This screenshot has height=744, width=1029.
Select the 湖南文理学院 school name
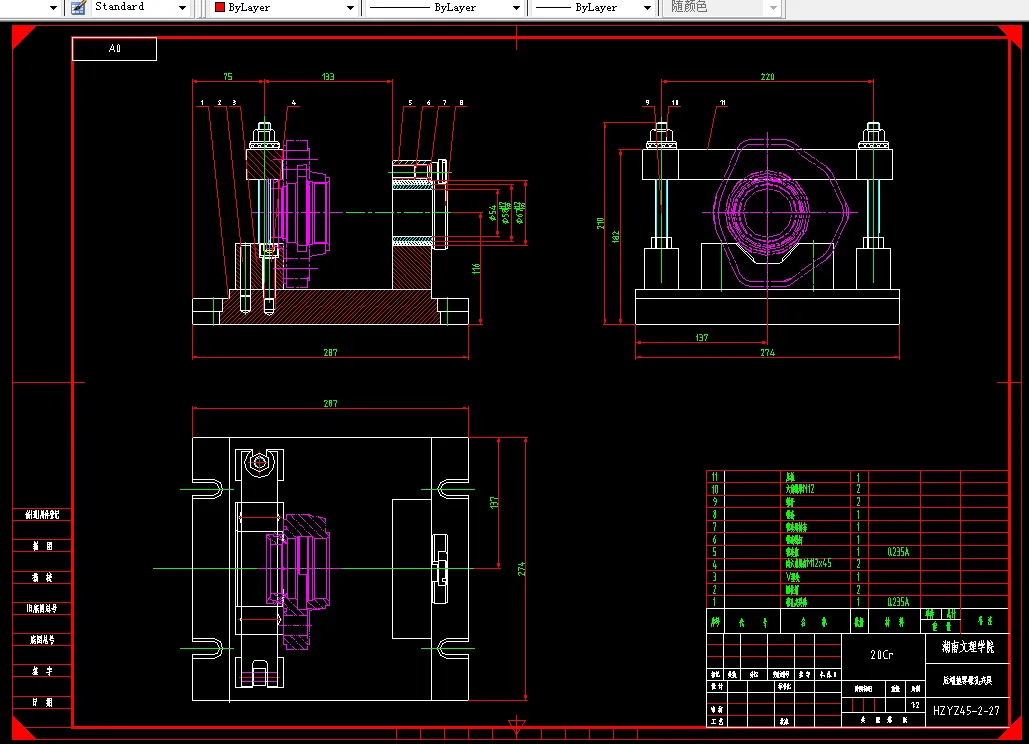(967, 647)
